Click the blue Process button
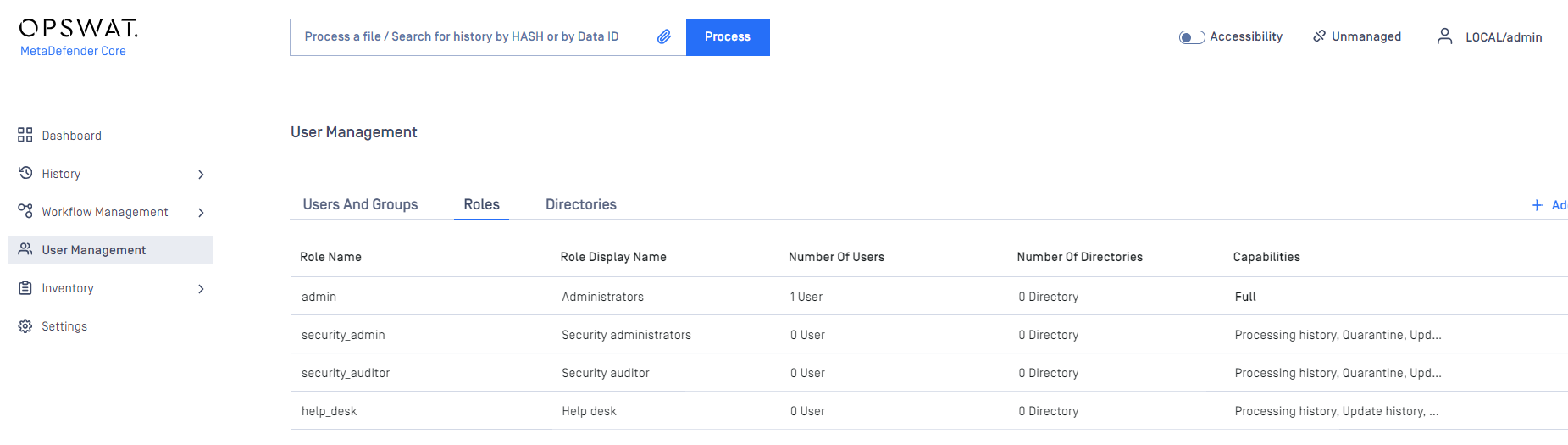This screenshot has height=445, width=1568. pos(728,37)
